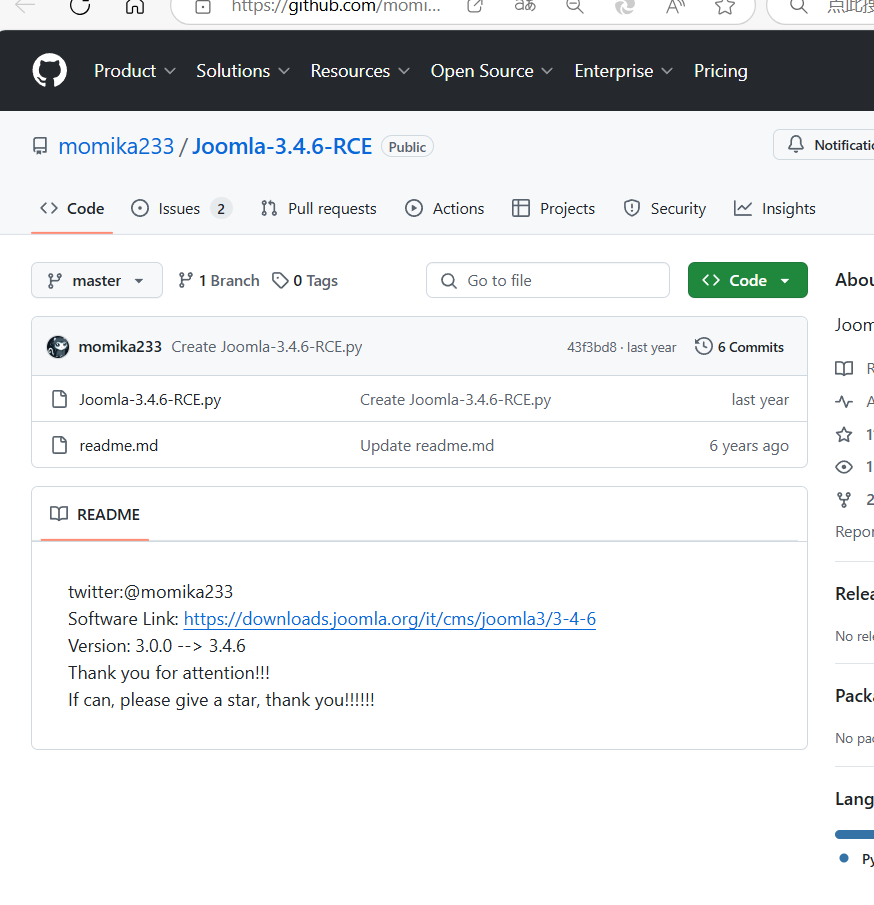Open the Update readme.md commit message
874x905 pixels.
click(x=427, y=446)
